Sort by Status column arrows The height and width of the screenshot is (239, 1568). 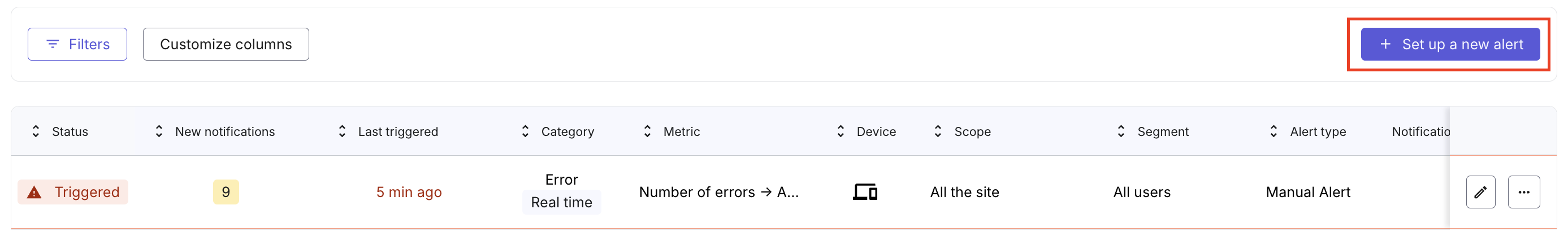(36, 131)
